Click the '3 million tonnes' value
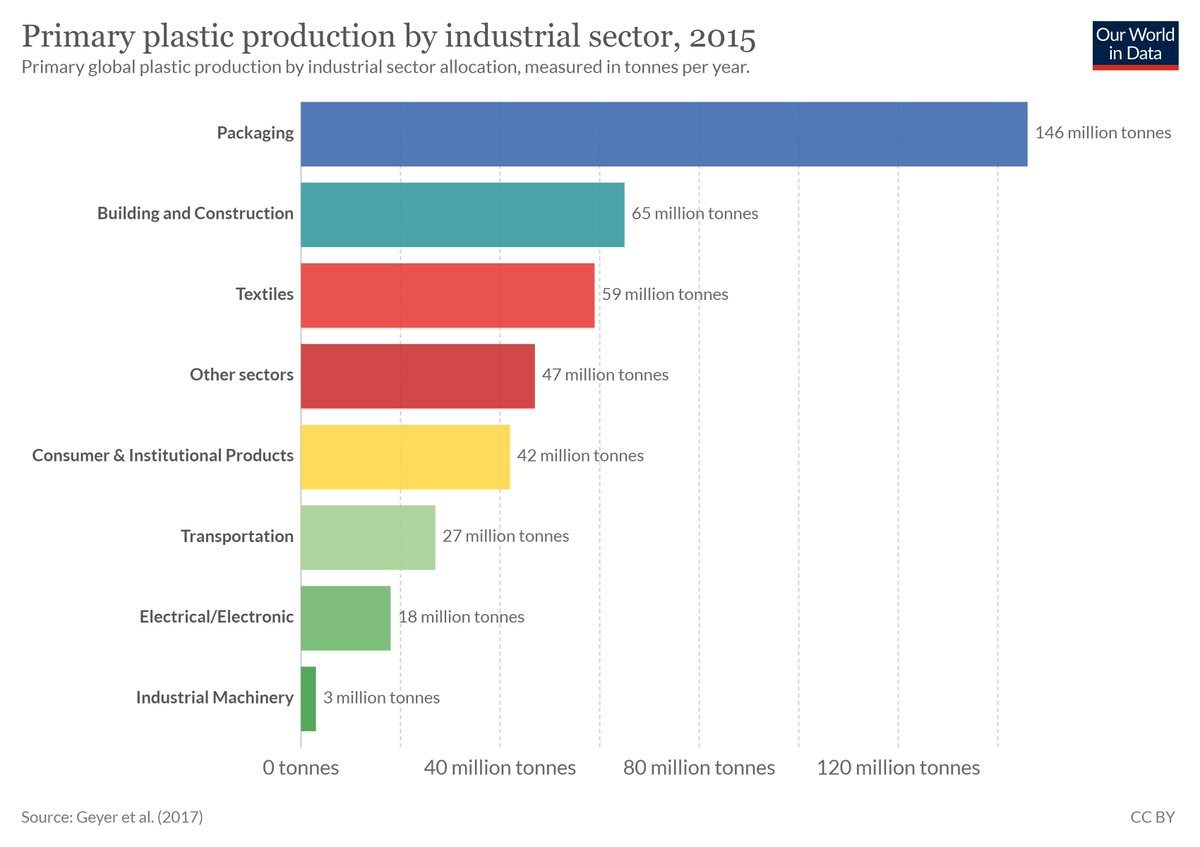 tap(381, 698)
